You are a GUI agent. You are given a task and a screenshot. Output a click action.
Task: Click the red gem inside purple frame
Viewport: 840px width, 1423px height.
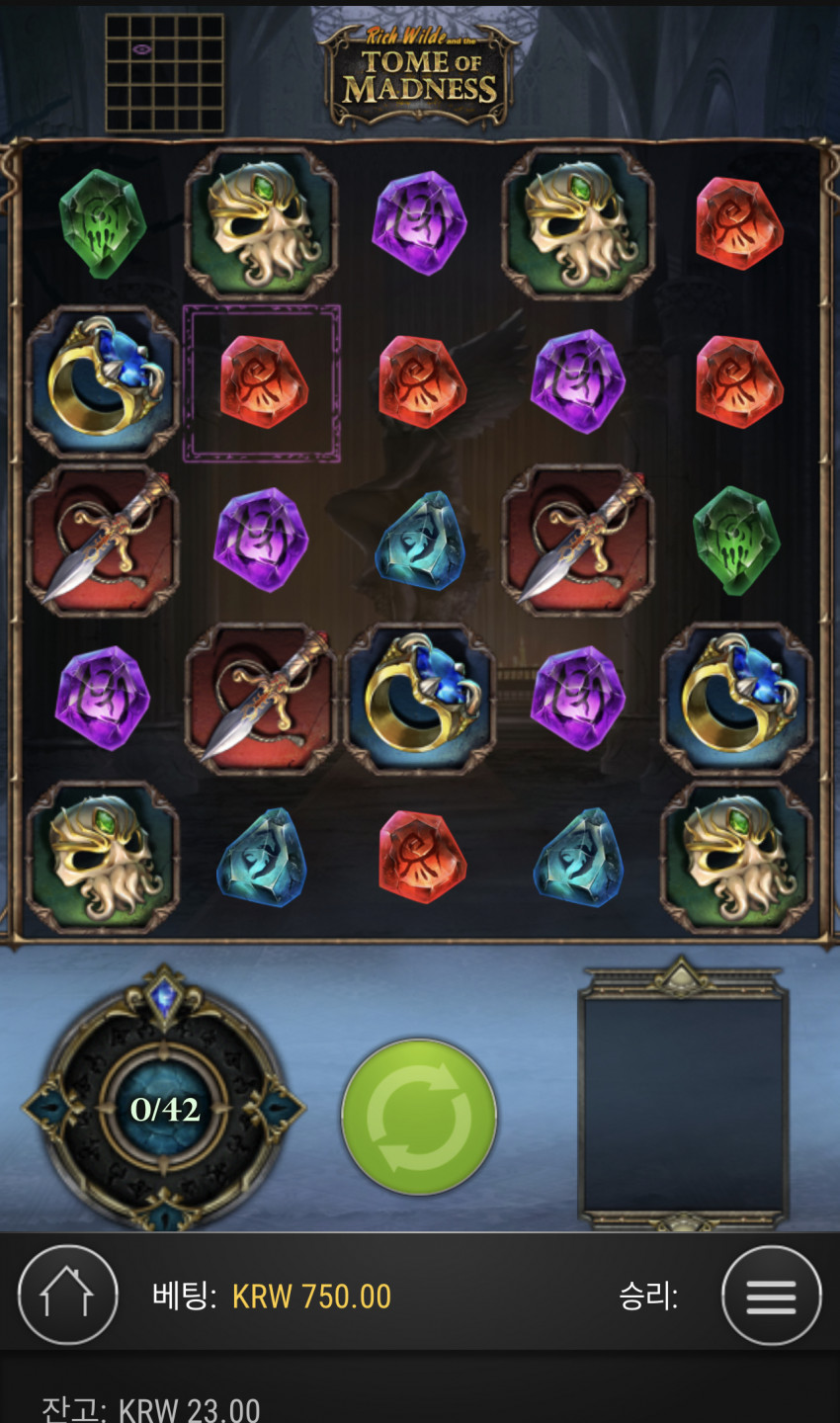263,382
